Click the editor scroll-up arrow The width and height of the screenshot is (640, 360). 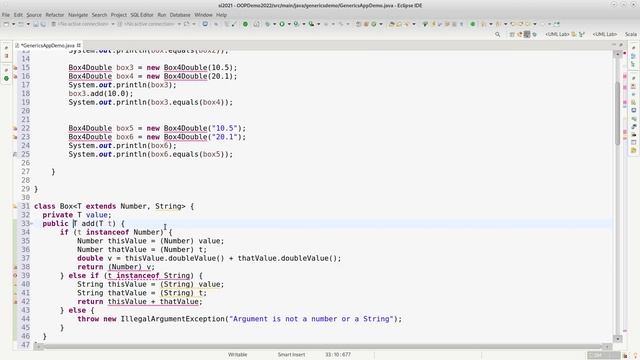tap(617, 54)
